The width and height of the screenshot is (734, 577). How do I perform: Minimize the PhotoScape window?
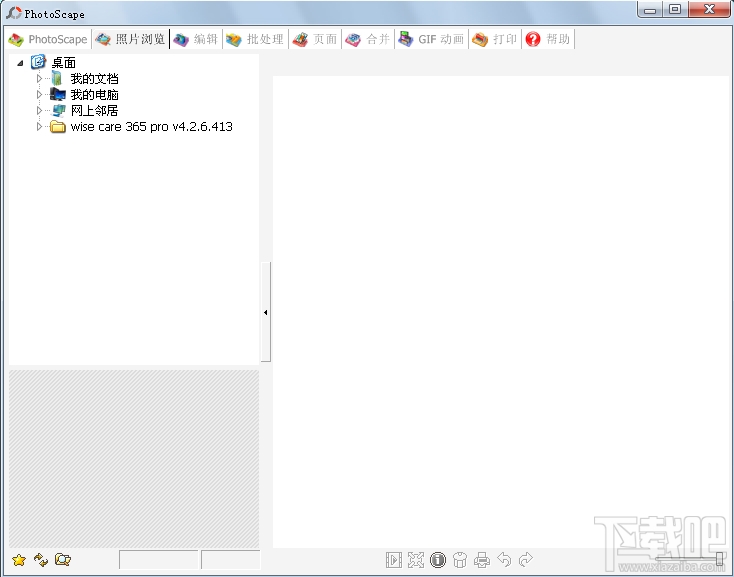pyautogui.click(x=650, y=9)
